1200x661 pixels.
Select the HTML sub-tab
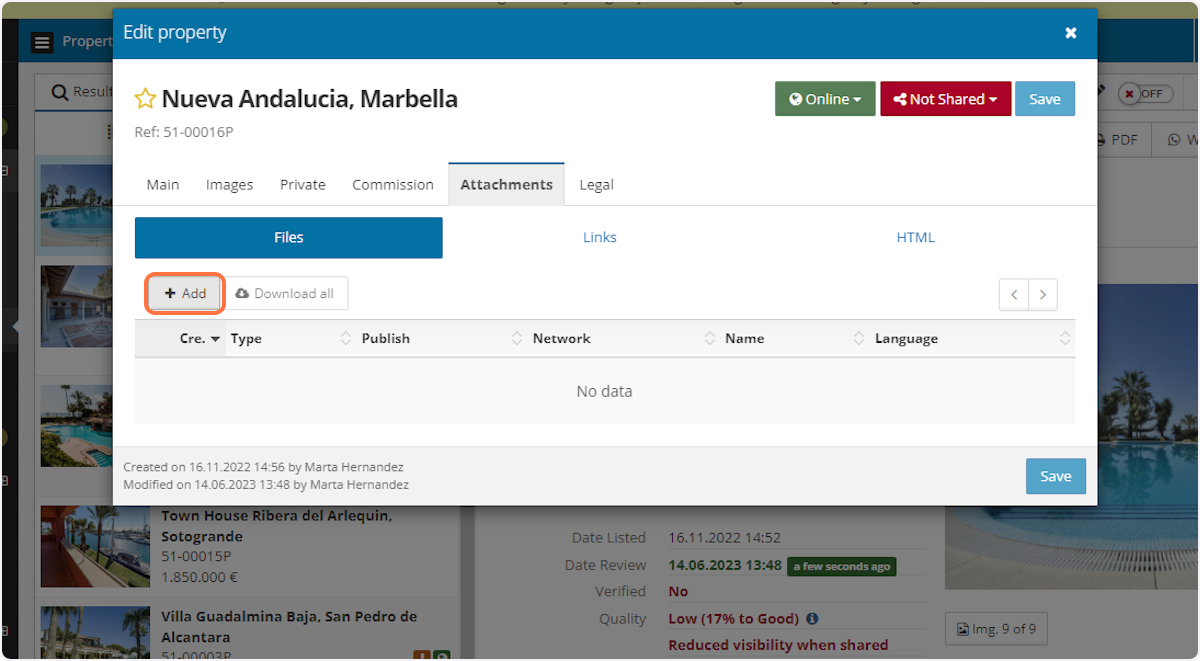point(915,238)
